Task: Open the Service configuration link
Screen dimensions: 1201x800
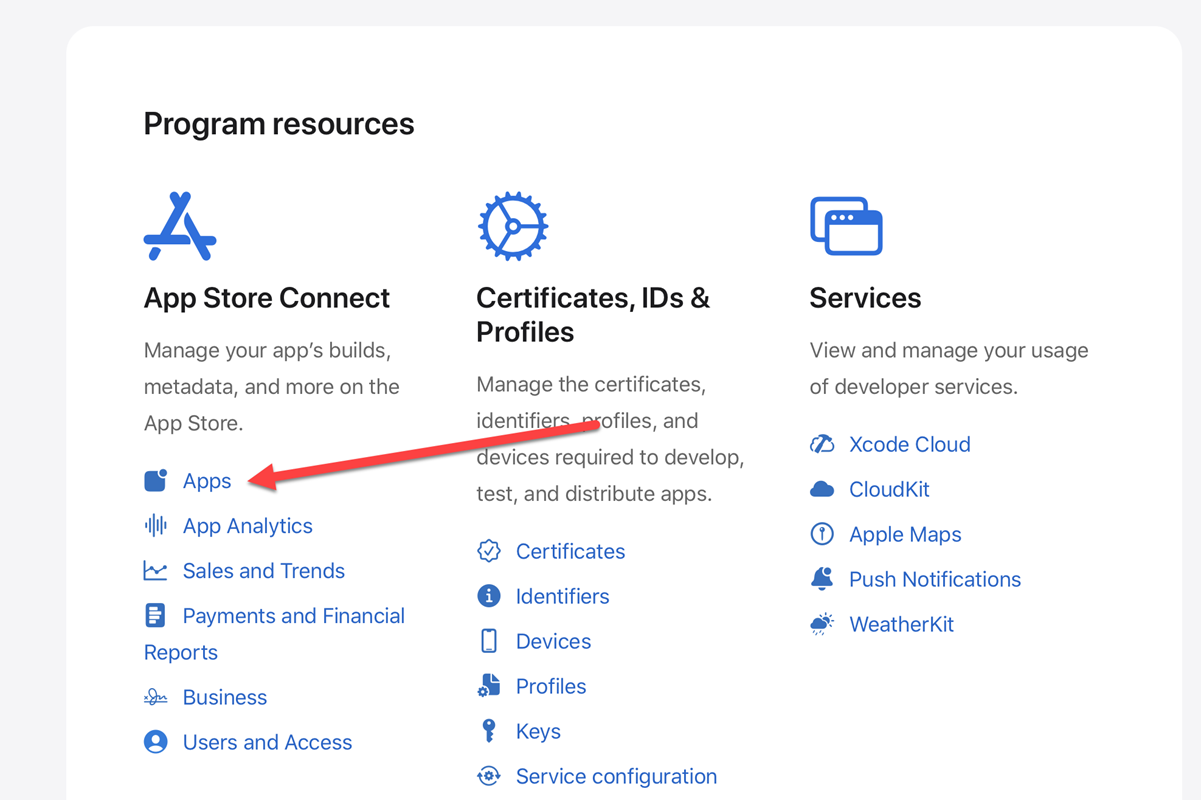Action: [x=617, y=776]
